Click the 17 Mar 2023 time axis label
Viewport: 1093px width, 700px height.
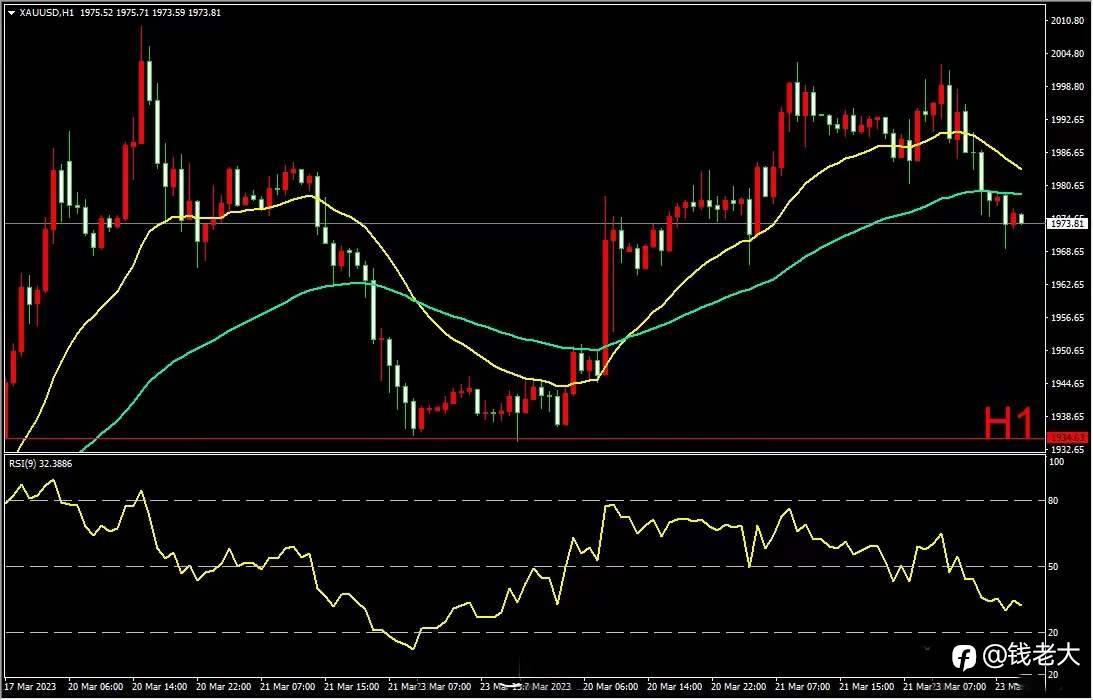click(29, 687)
